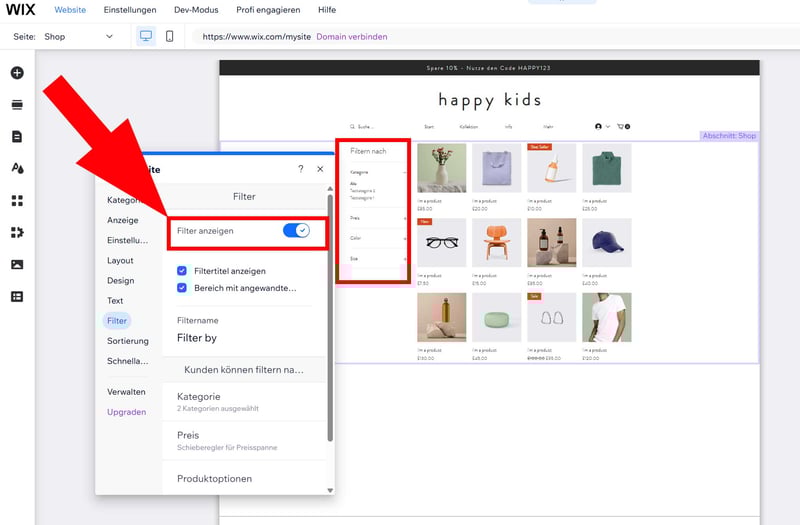
Task: Open the Site Design theme icon
Action: pos(17,168)
